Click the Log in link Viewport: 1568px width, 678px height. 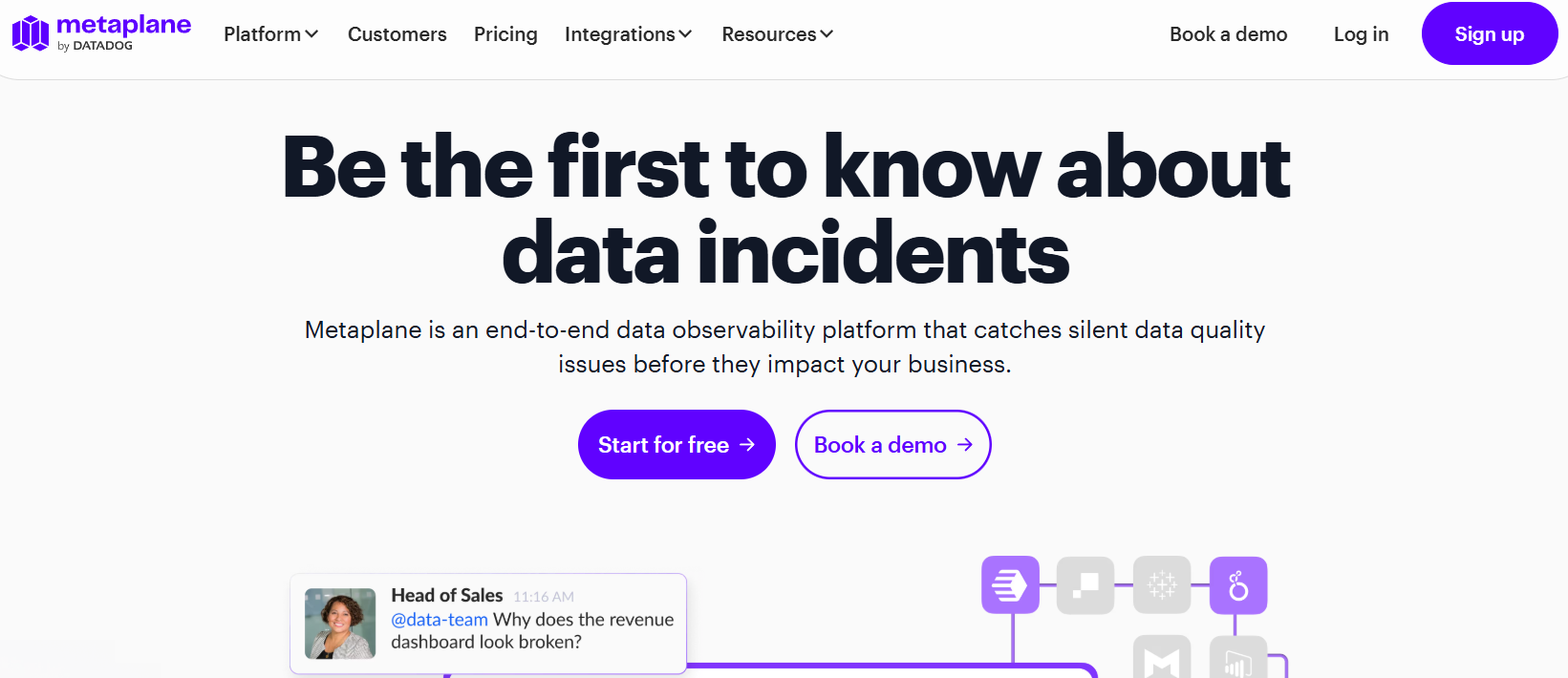[x=1360, y=34]
